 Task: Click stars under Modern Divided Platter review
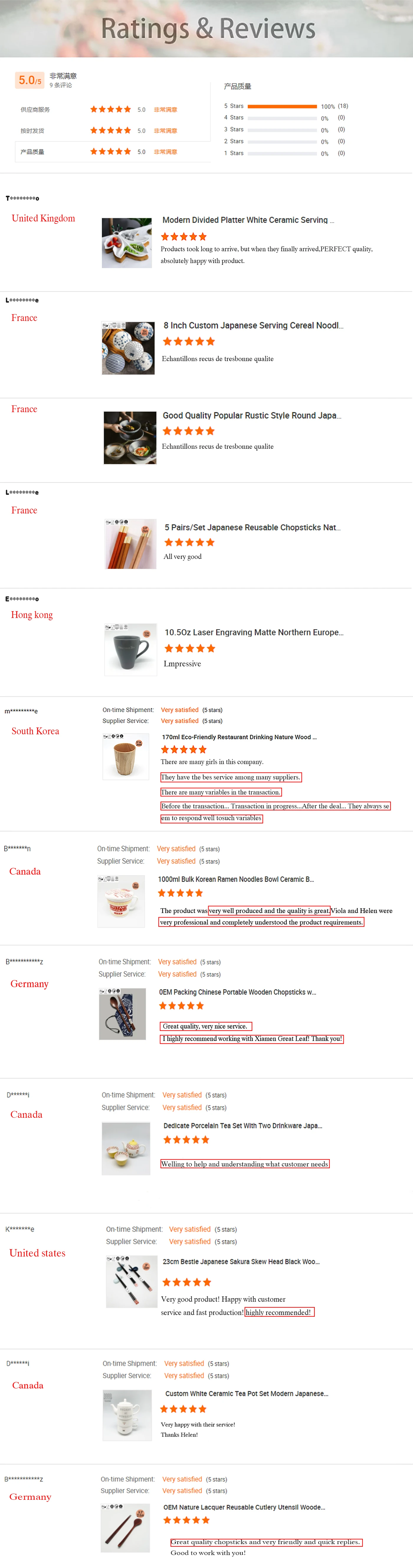tap(184, 237)
